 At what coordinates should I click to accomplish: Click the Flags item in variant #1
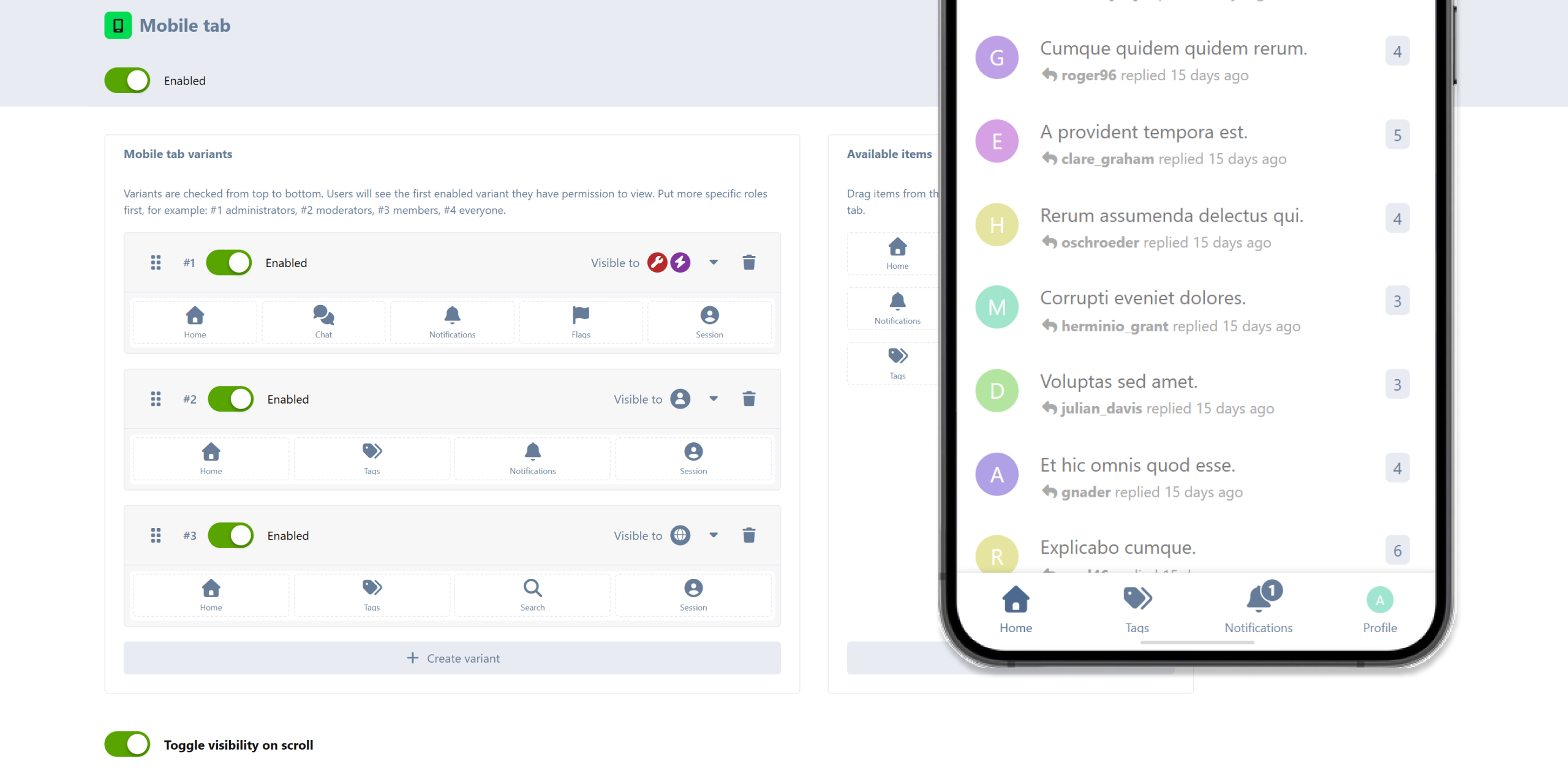pyautogui.click(x=581, y=322)
